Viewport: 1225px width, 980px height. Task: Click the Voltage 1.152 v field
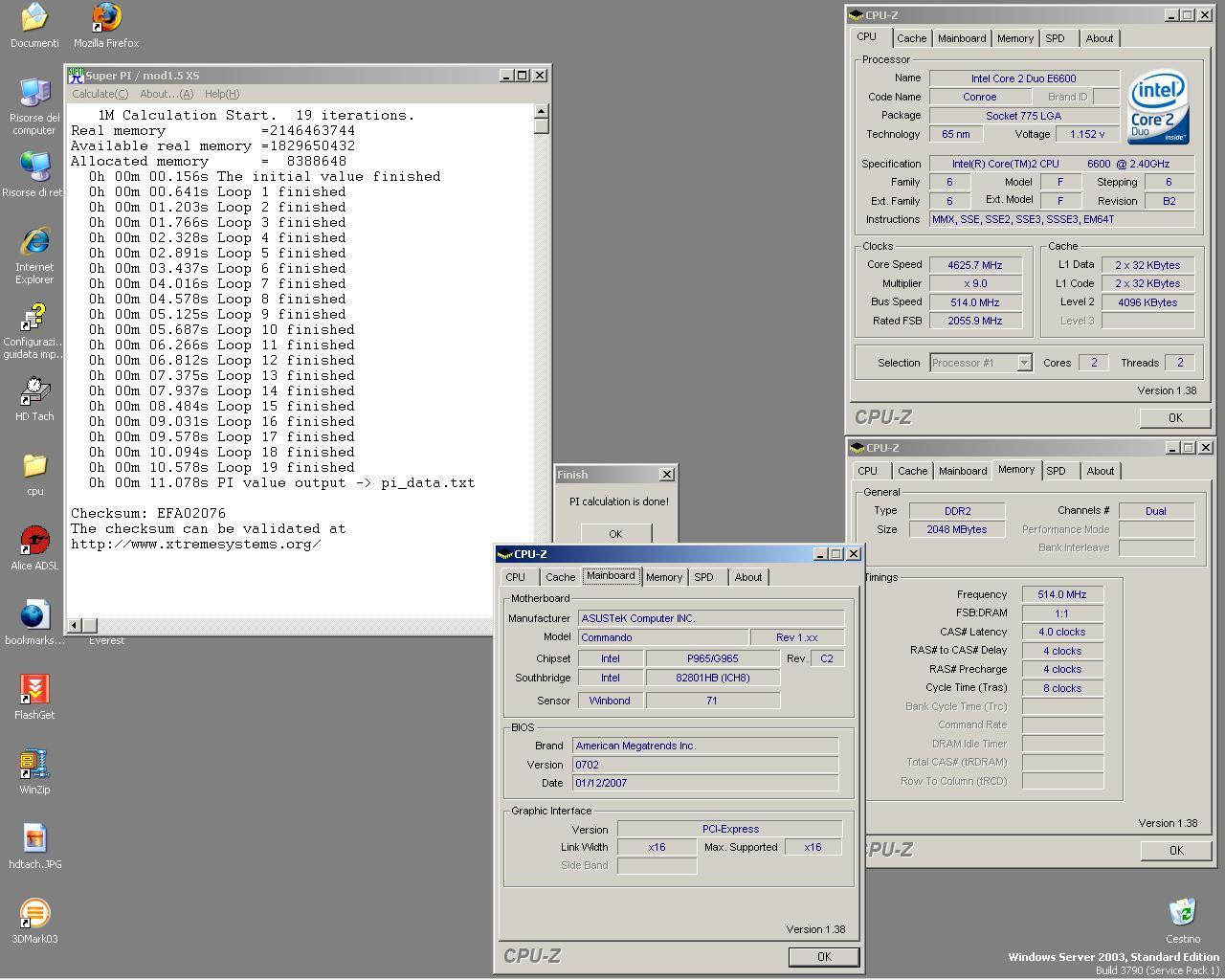1087,134
